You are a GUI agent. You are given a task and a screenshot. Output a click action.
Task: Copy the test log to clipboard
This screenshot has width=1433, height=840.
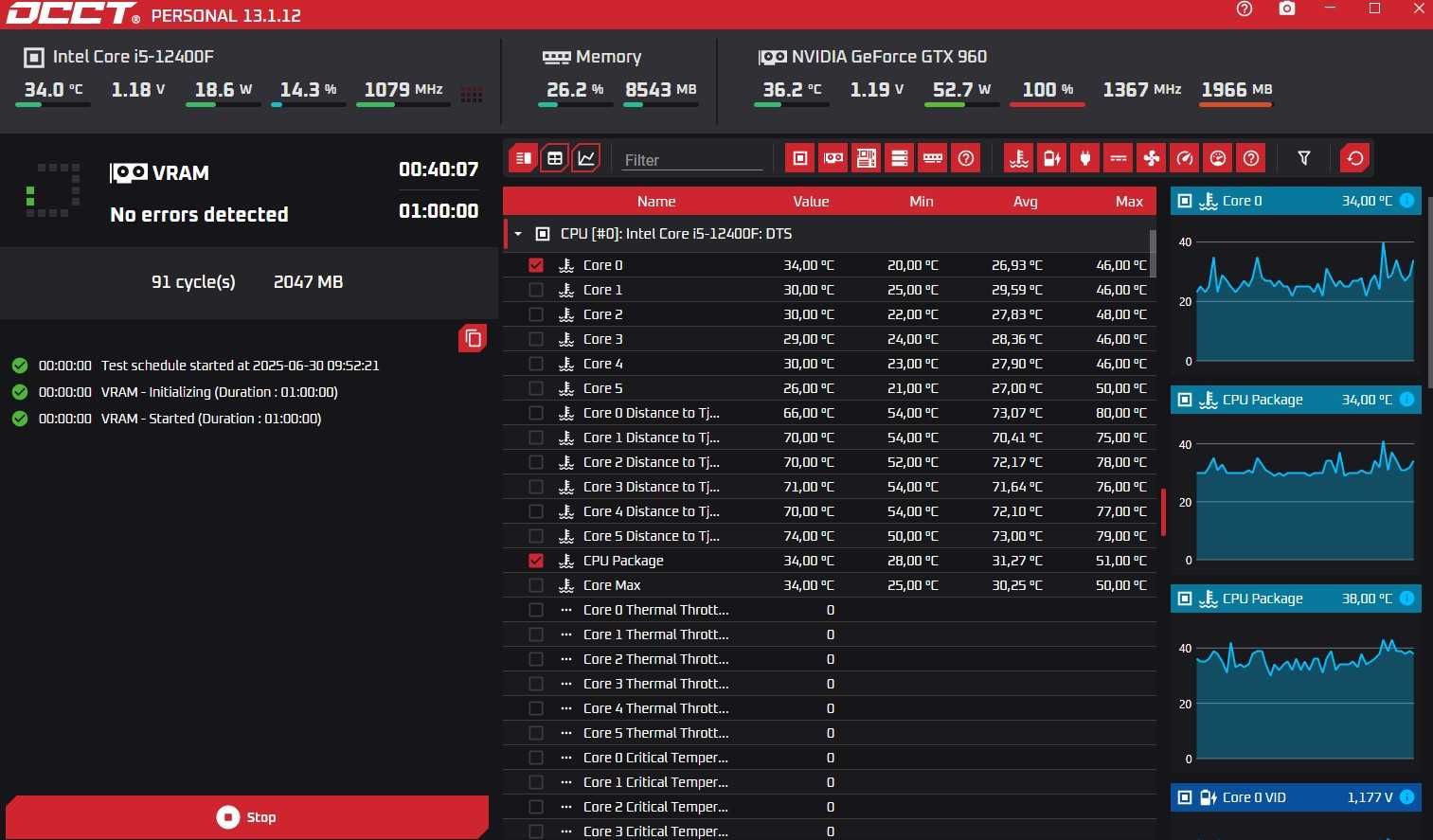point(474,338)
